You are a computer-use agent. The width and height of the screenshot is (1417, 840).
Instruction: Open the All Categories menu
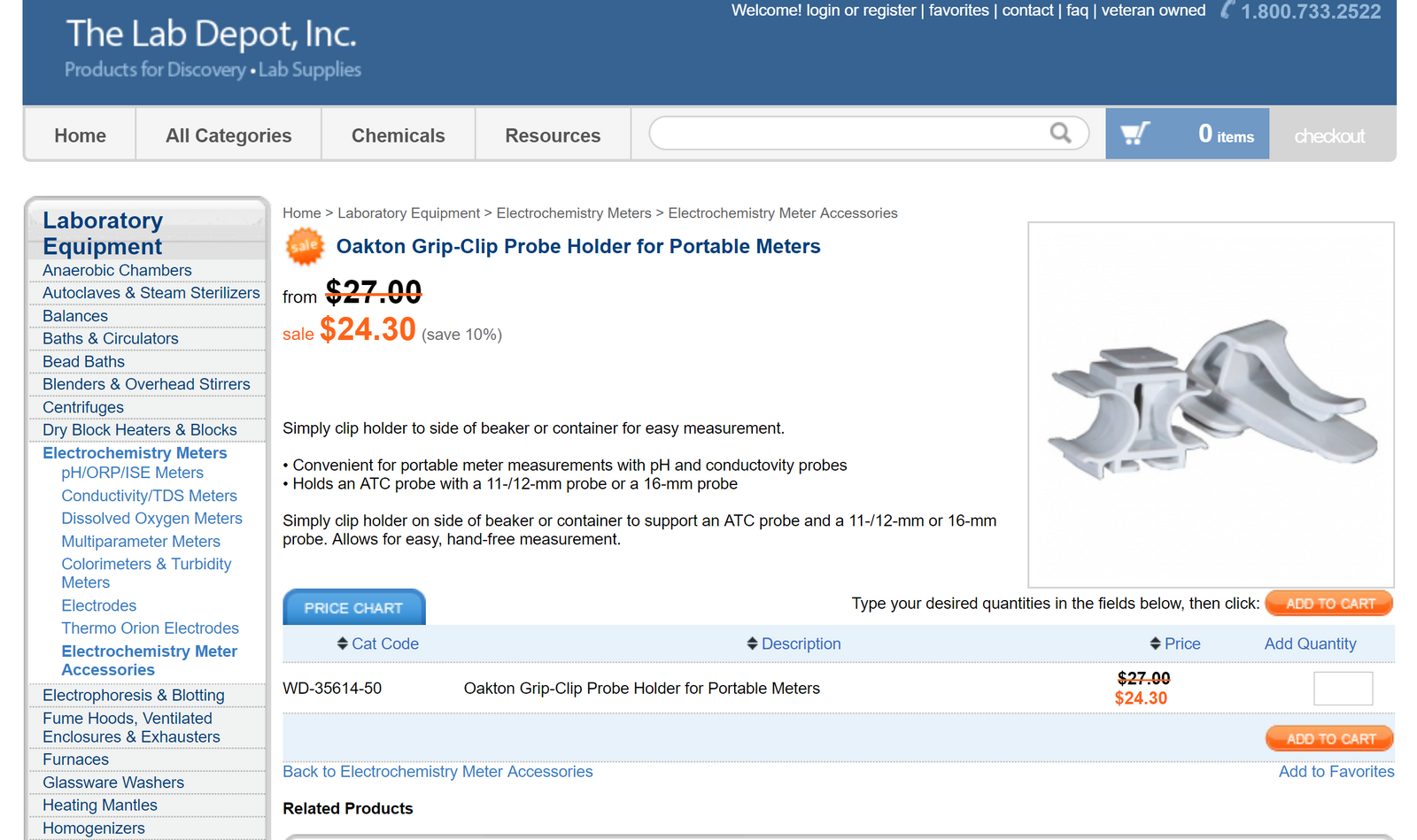pos(228,135)
